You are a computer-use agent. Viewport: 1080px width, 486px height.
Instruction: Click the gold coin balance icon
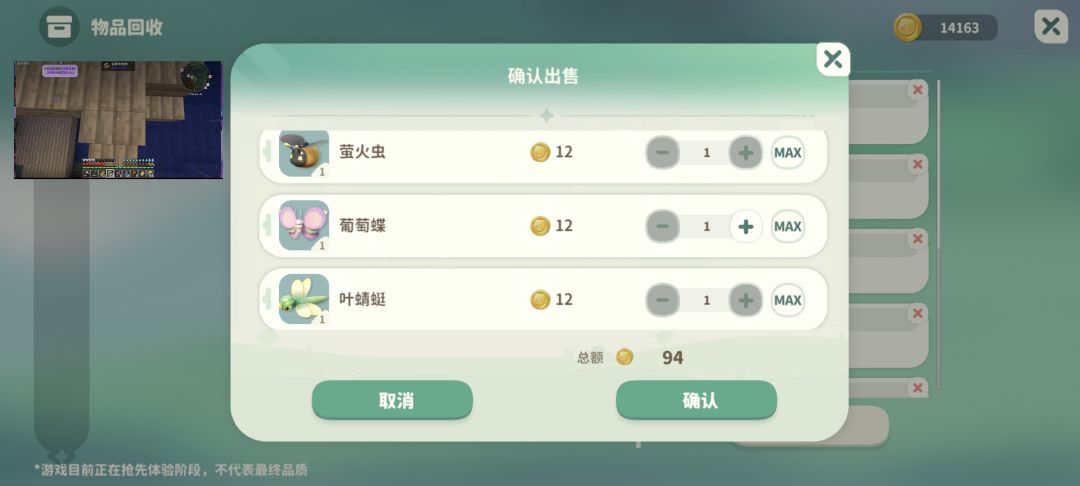(908, 28)
